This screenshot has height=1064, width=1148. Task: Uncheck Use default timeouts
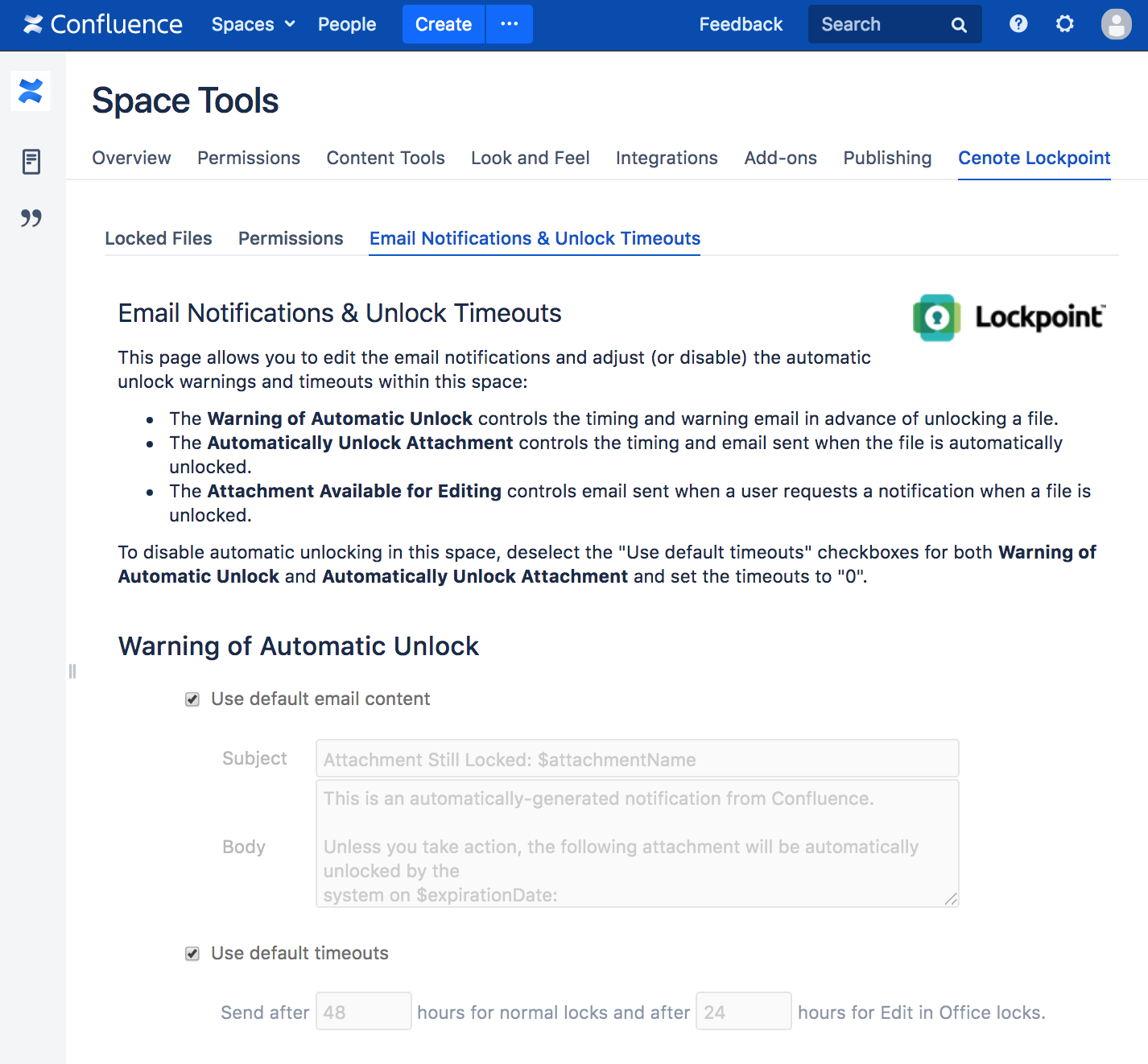click(192, 954)
